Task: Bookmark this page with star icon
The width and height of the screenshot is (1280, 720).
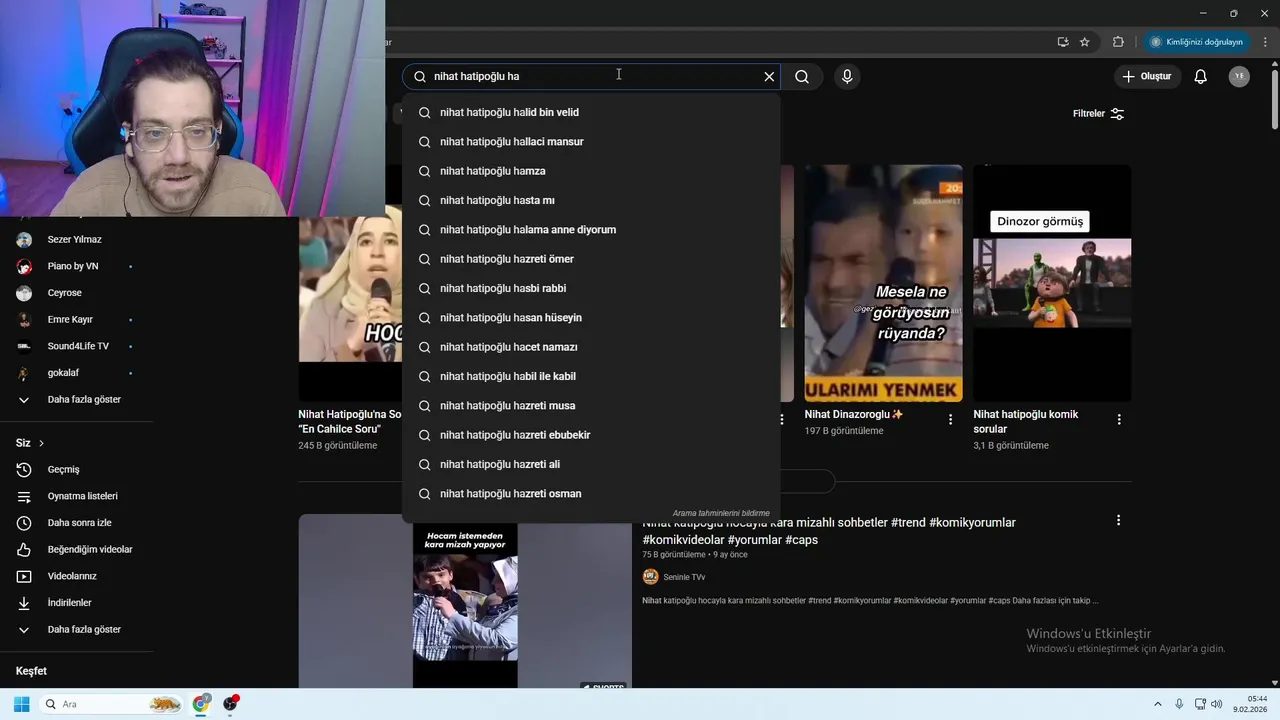Action: coord(1085,42)
